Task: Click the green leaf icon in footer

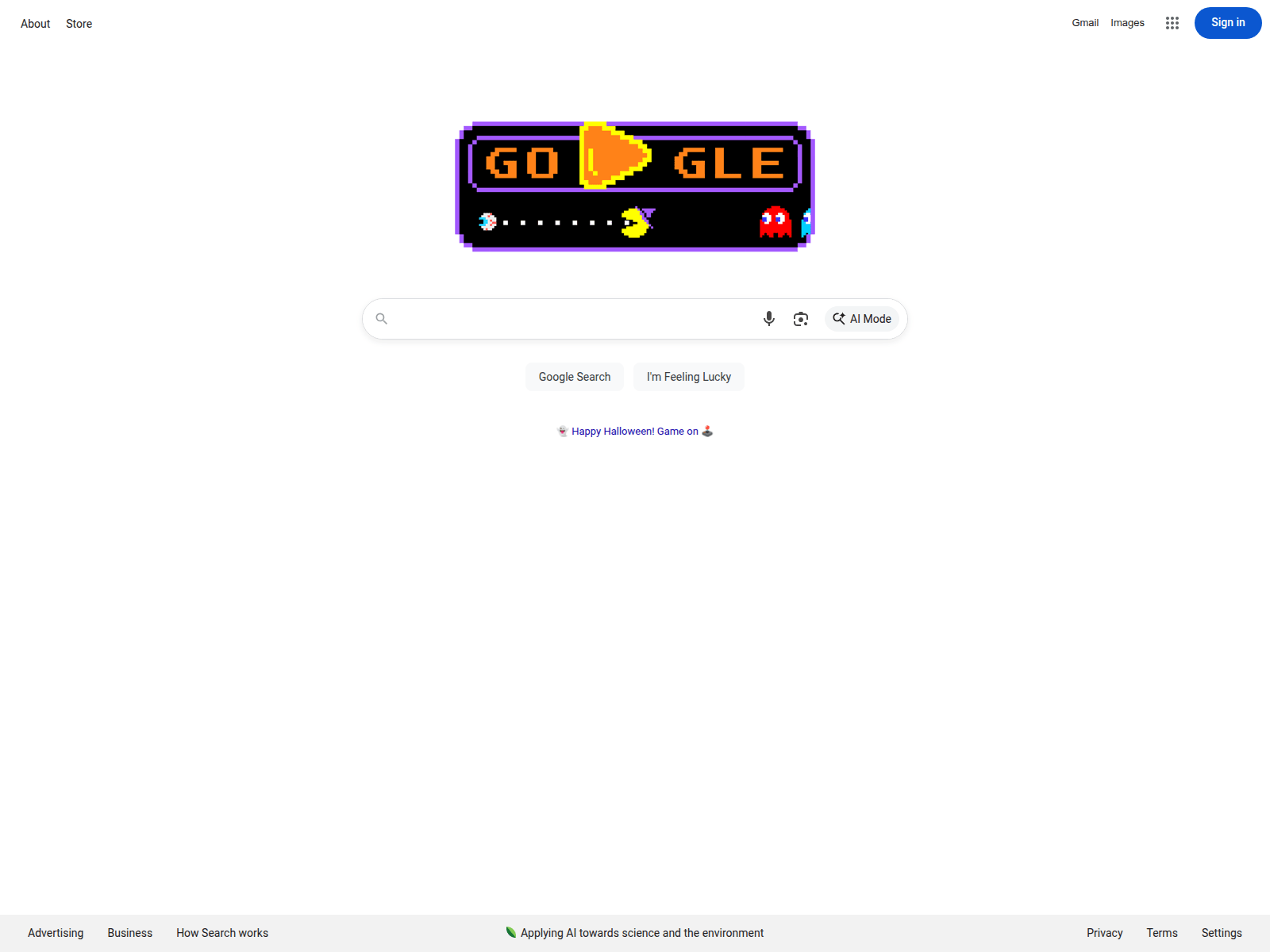Action: [x=511, y=932]
